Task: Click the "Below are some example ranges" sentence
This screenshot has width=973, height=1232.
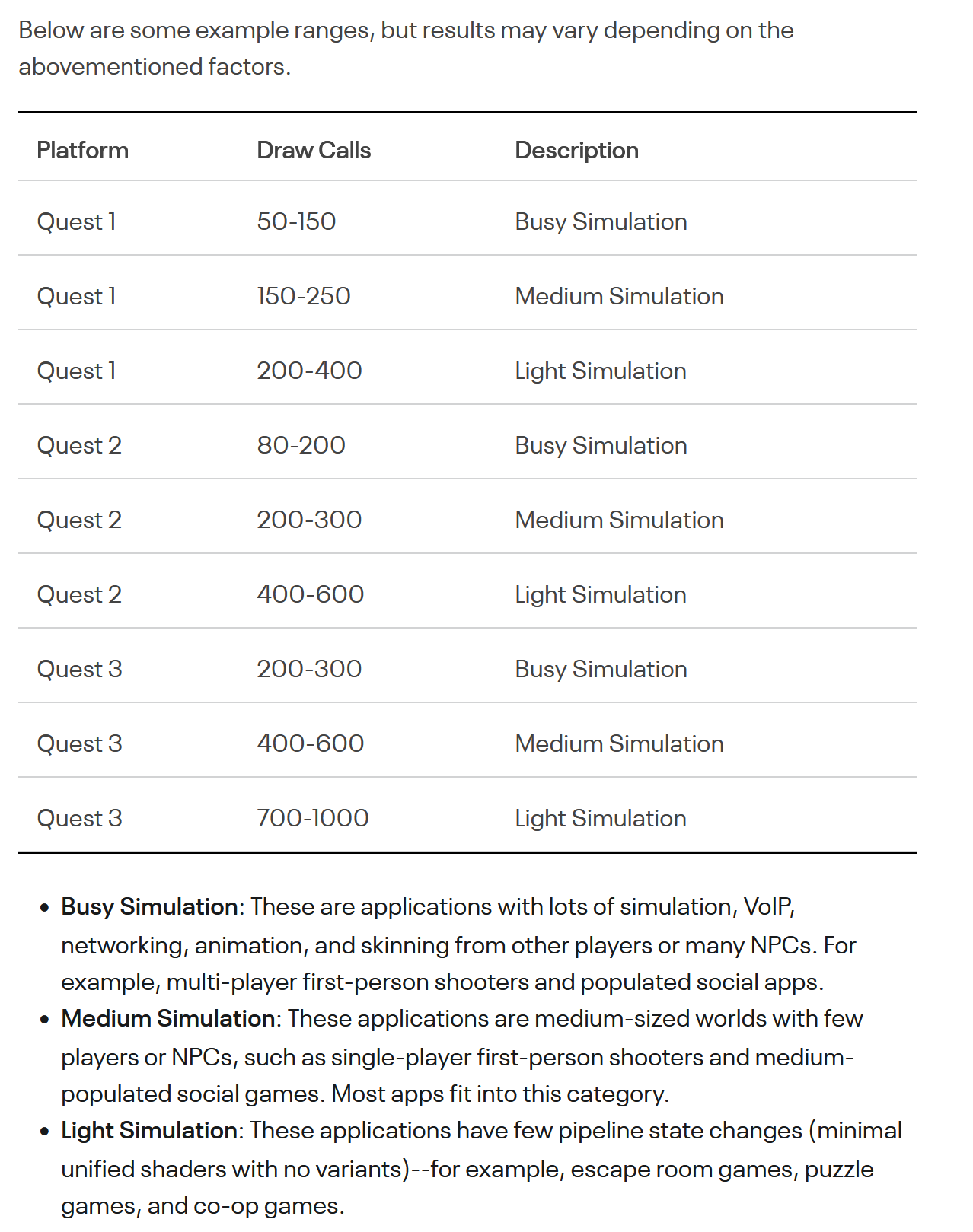Action: click(405, 30)
